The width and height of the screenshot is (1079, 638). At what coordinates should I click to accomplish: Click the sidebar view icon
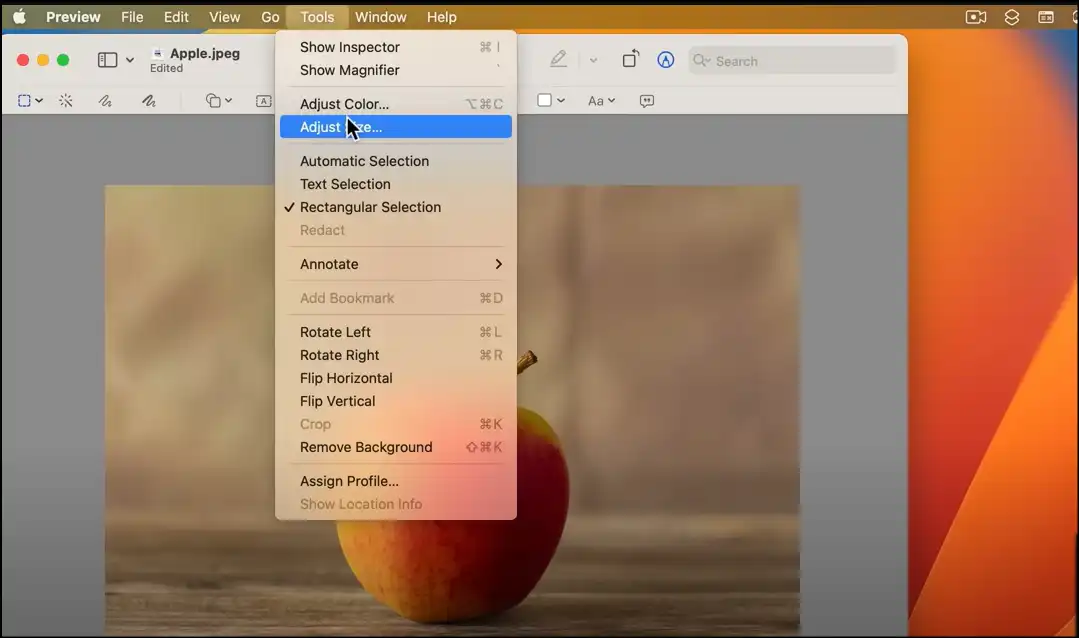click(x=107, y=60)
